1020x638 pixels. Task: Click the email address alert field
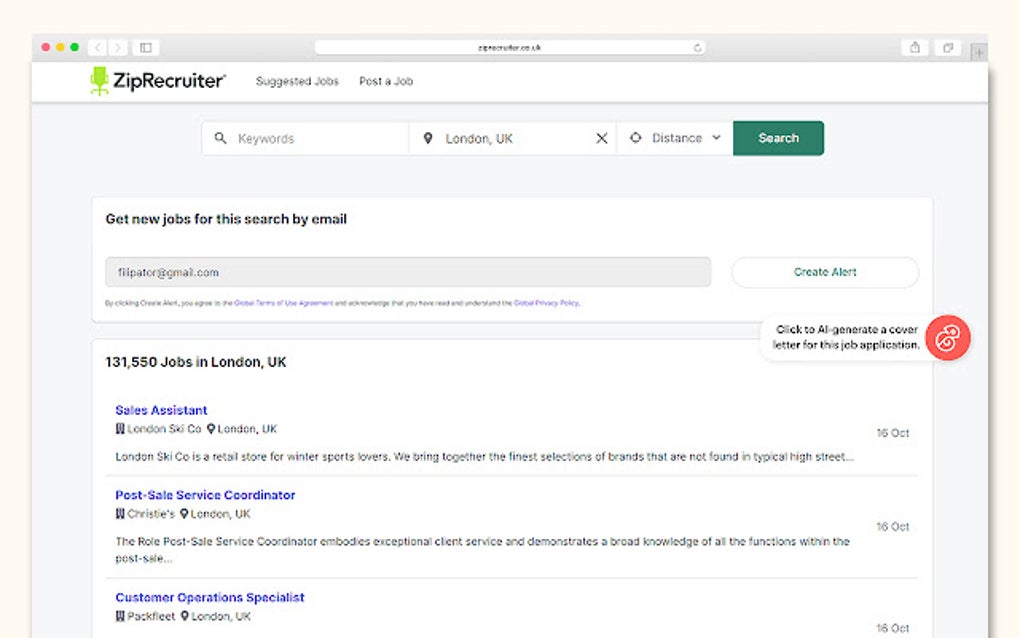(x=408, y=272)
